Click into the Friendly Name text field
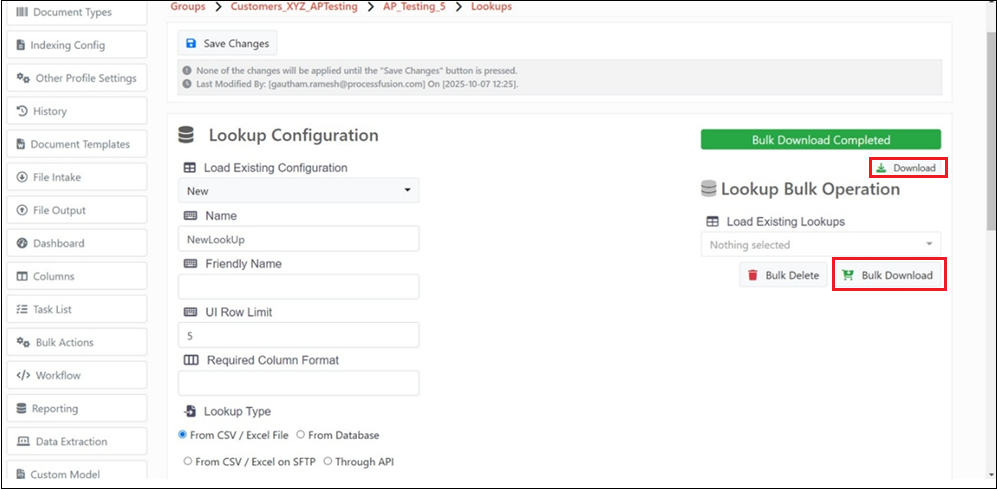This screenshot has width=997, height=490. pyautogui.click(x=298, y=287)
